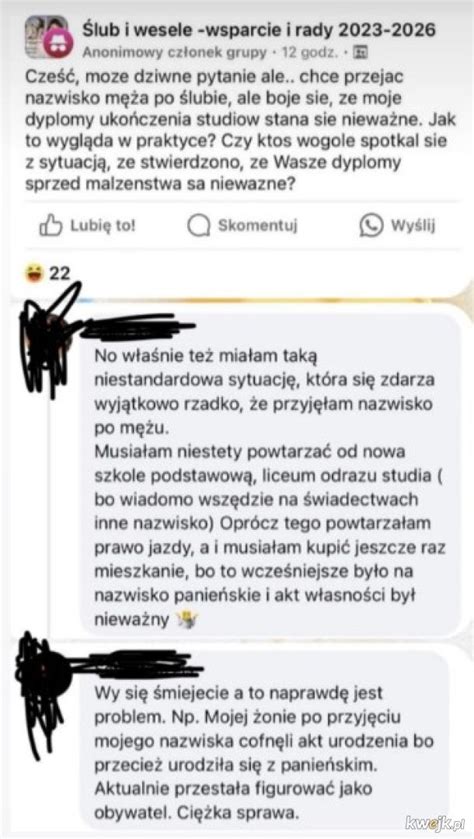Click the Wyślij button
474x839 pixels.
tap(398, 226)
